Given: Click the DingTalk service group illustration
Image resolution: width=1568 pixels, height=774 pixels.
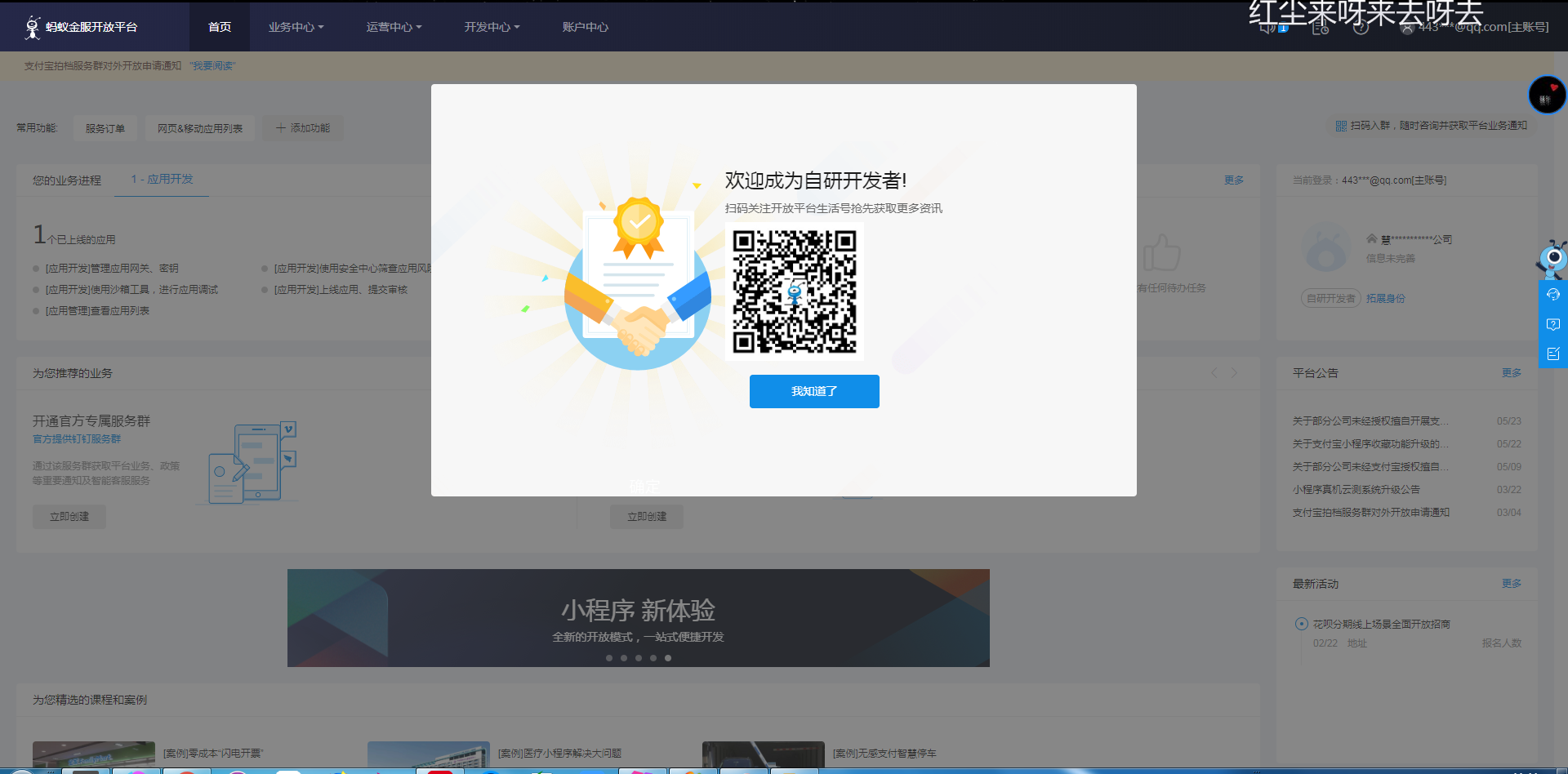Looking at the screenshot, I should click(x=248, y=463).
